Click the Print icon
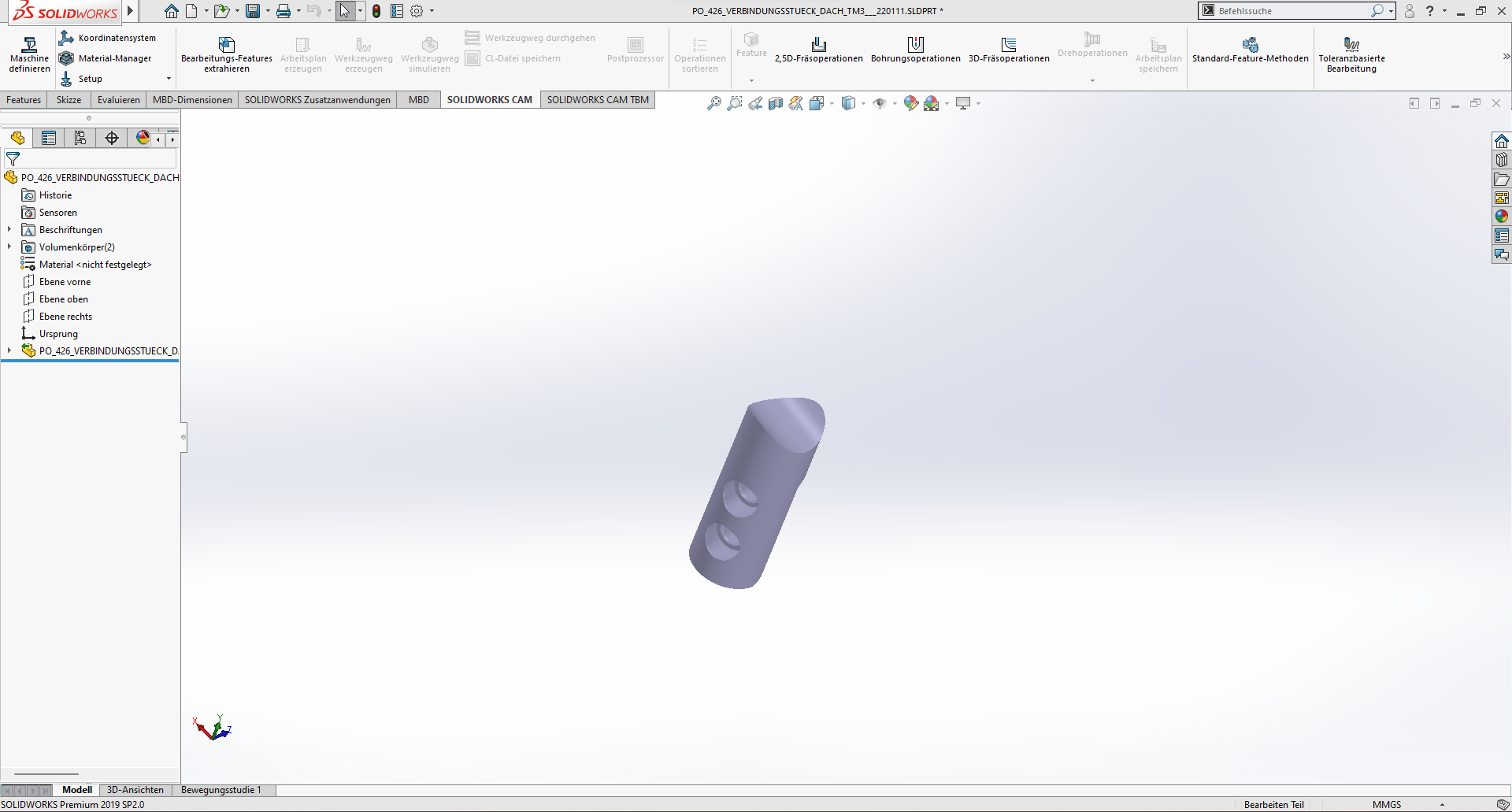The height and width of the screenshot is (812, 1512). 283,11
